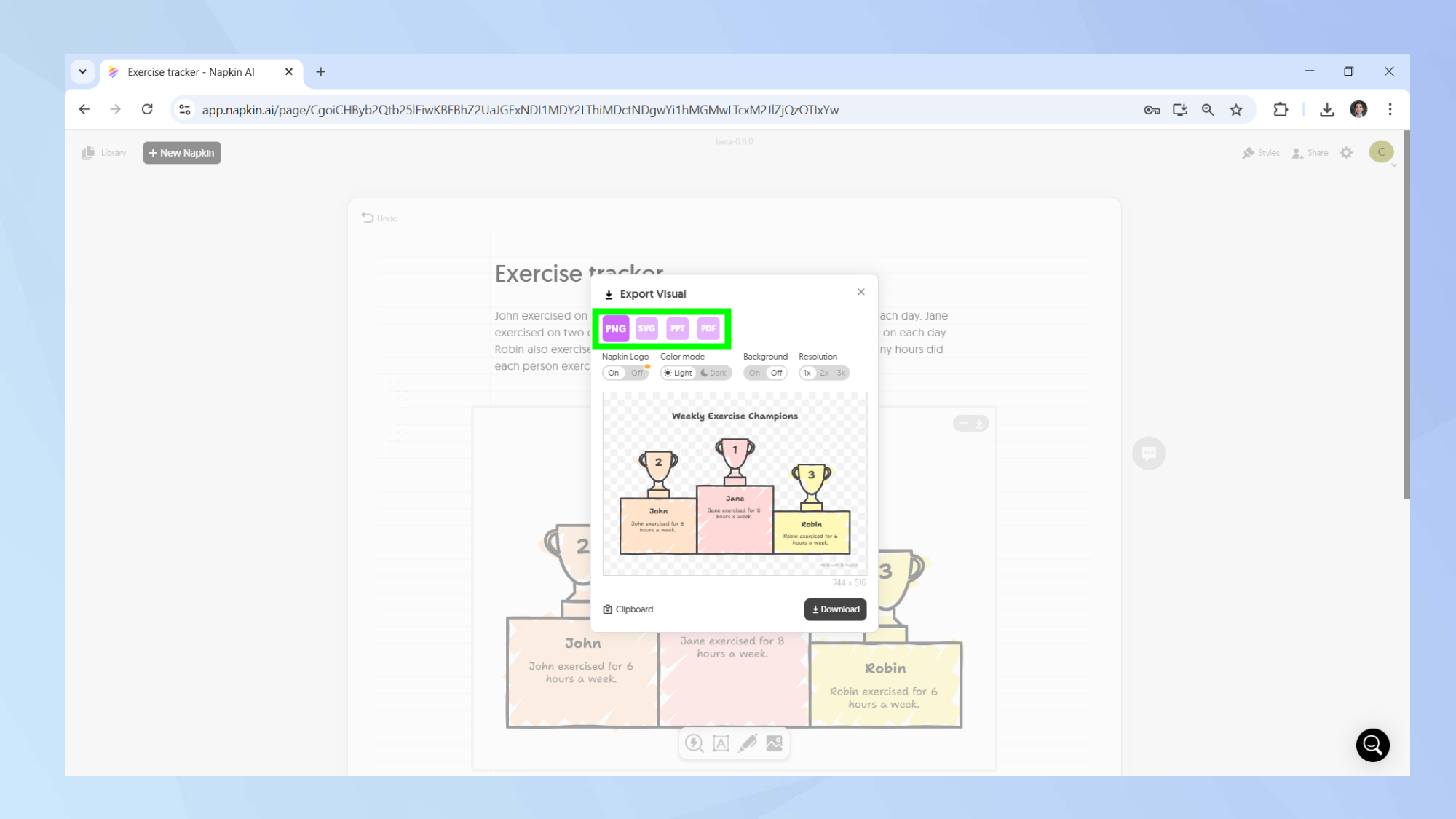Viewport: 1456px width, 819px height.
Task: Click the New Napkin button
Action: pos(181,153)
